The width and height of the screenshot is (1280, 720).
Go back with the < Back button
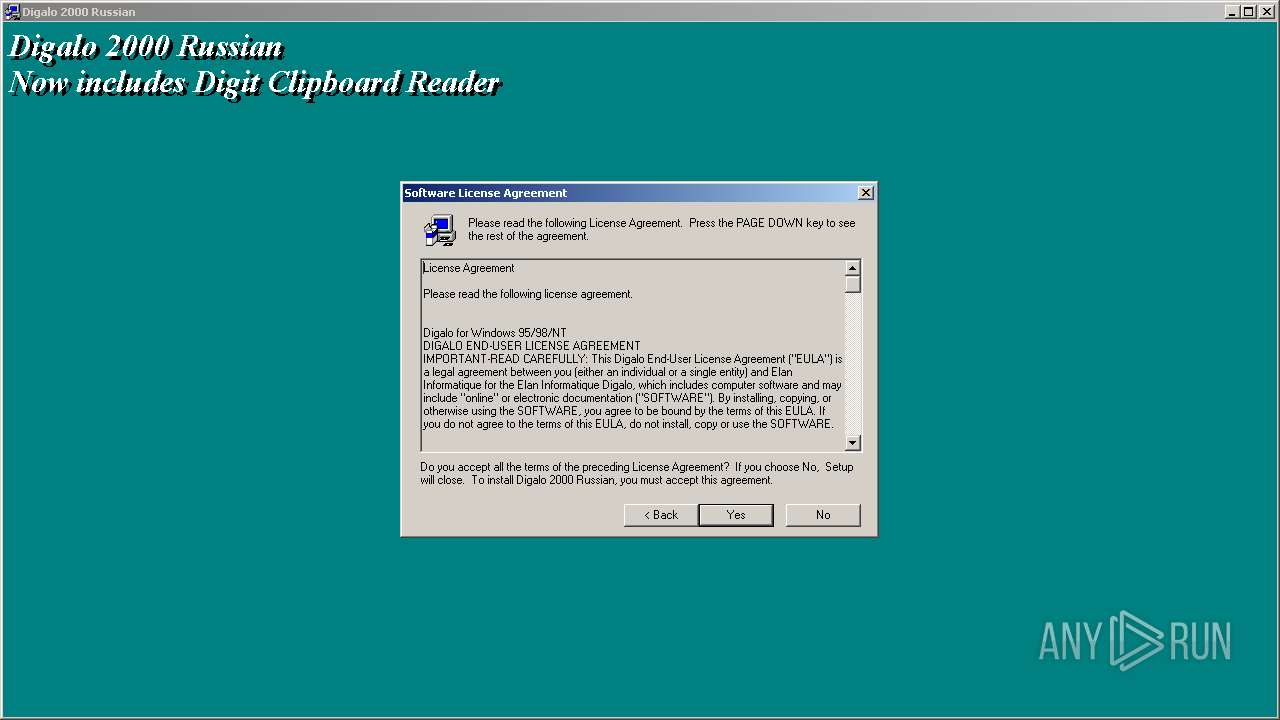point(661,515)
